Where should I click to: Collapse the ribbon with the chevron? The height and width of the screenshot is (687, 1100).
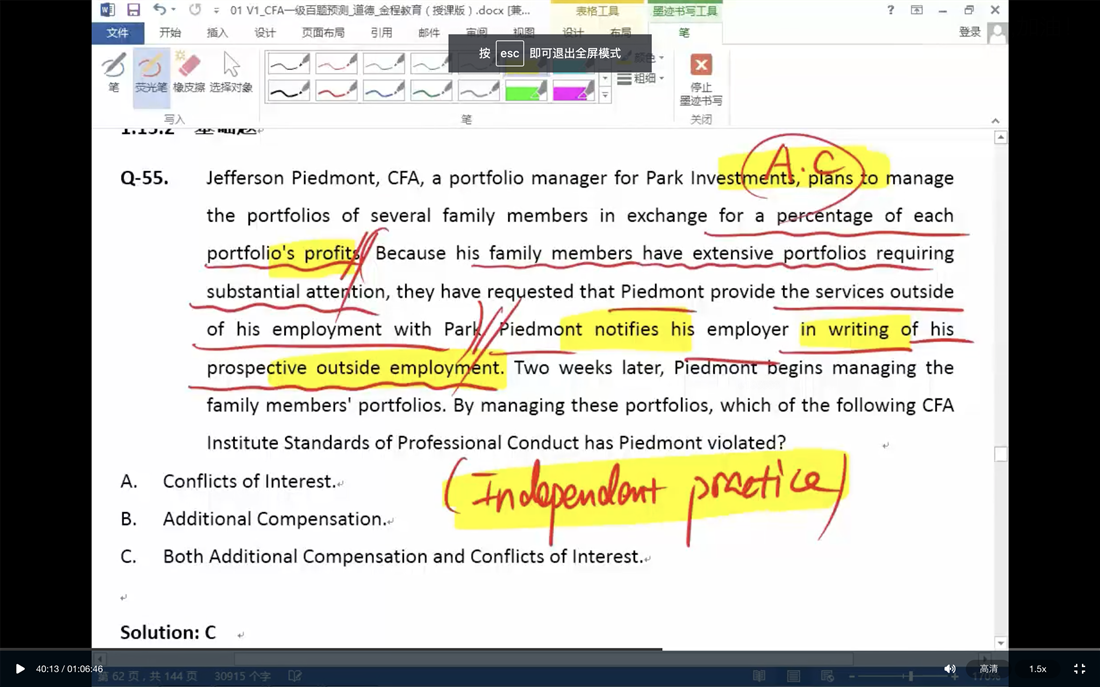tap(995, 121)
